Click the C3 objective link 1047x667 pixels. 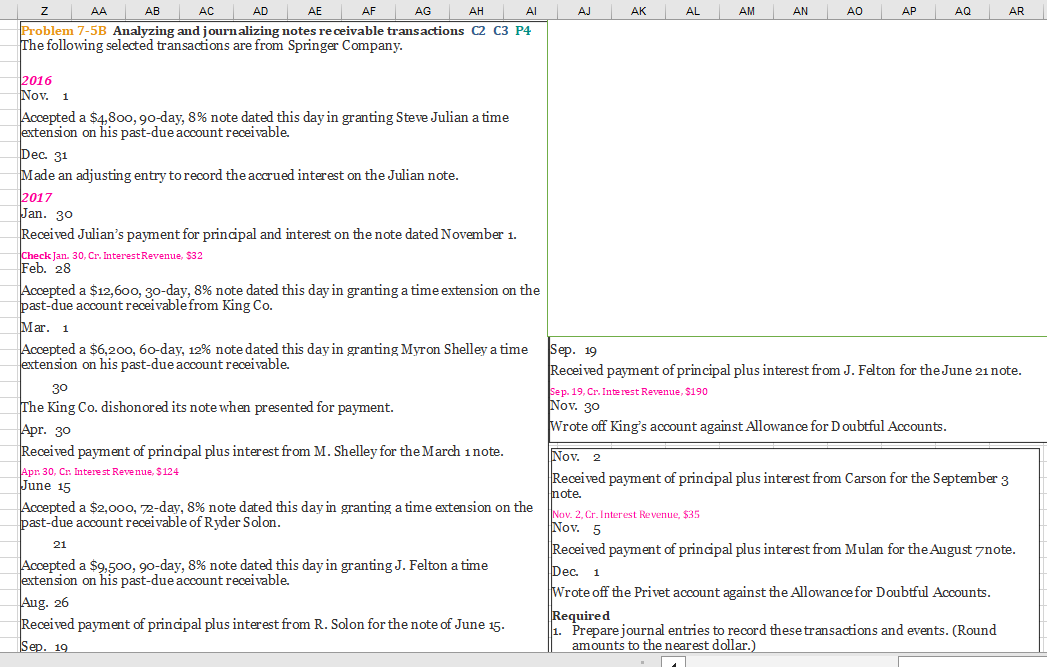pyautogui.click(x=499, y=31)
